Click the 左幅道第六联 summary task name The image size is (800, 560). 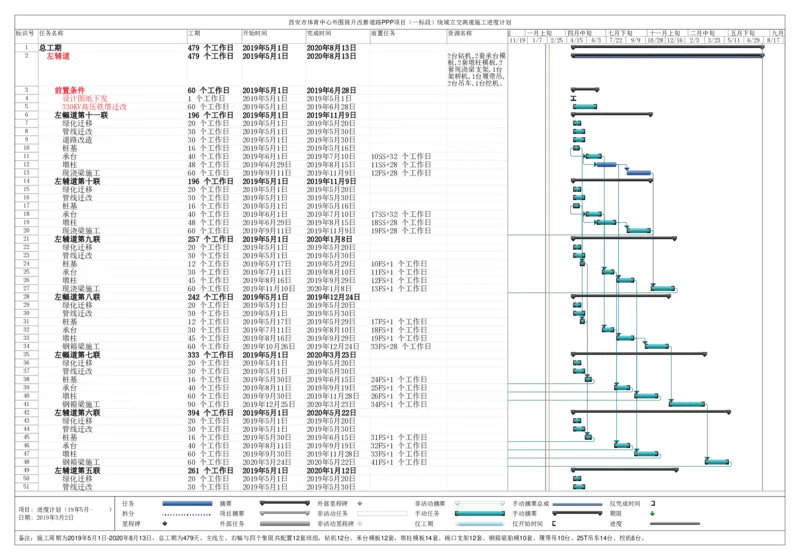[x=76, y=413]
